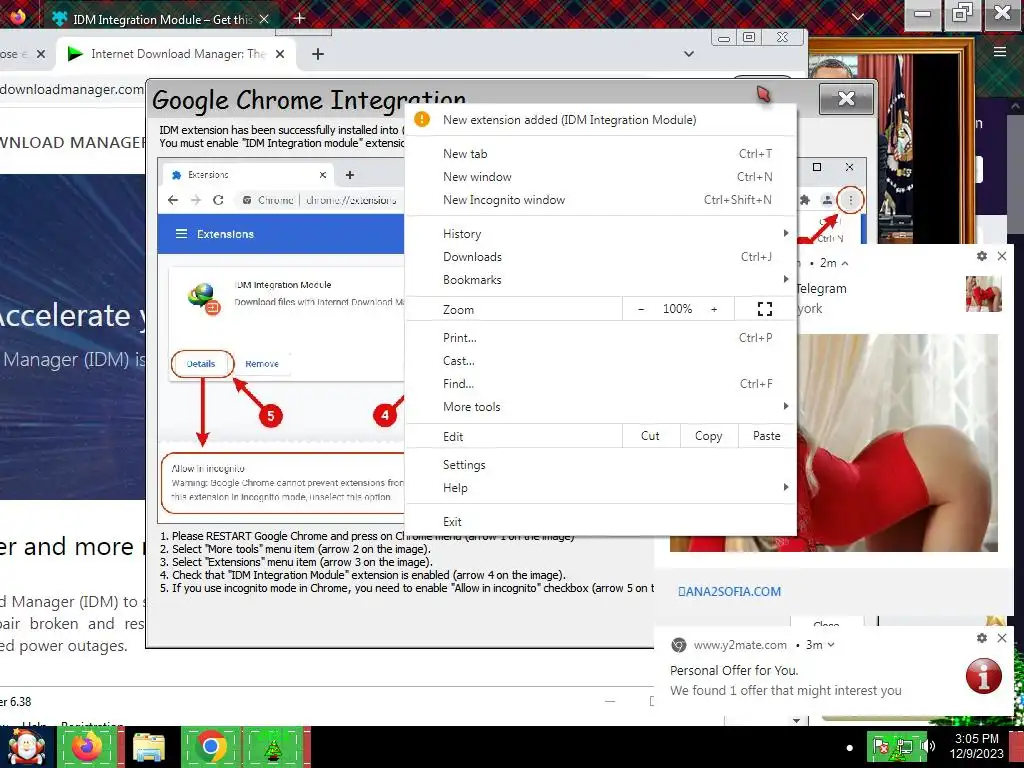This screenshot has width=1024, height=768.
Task: Click the flag notification tray icon
Action: coord(881,746)
